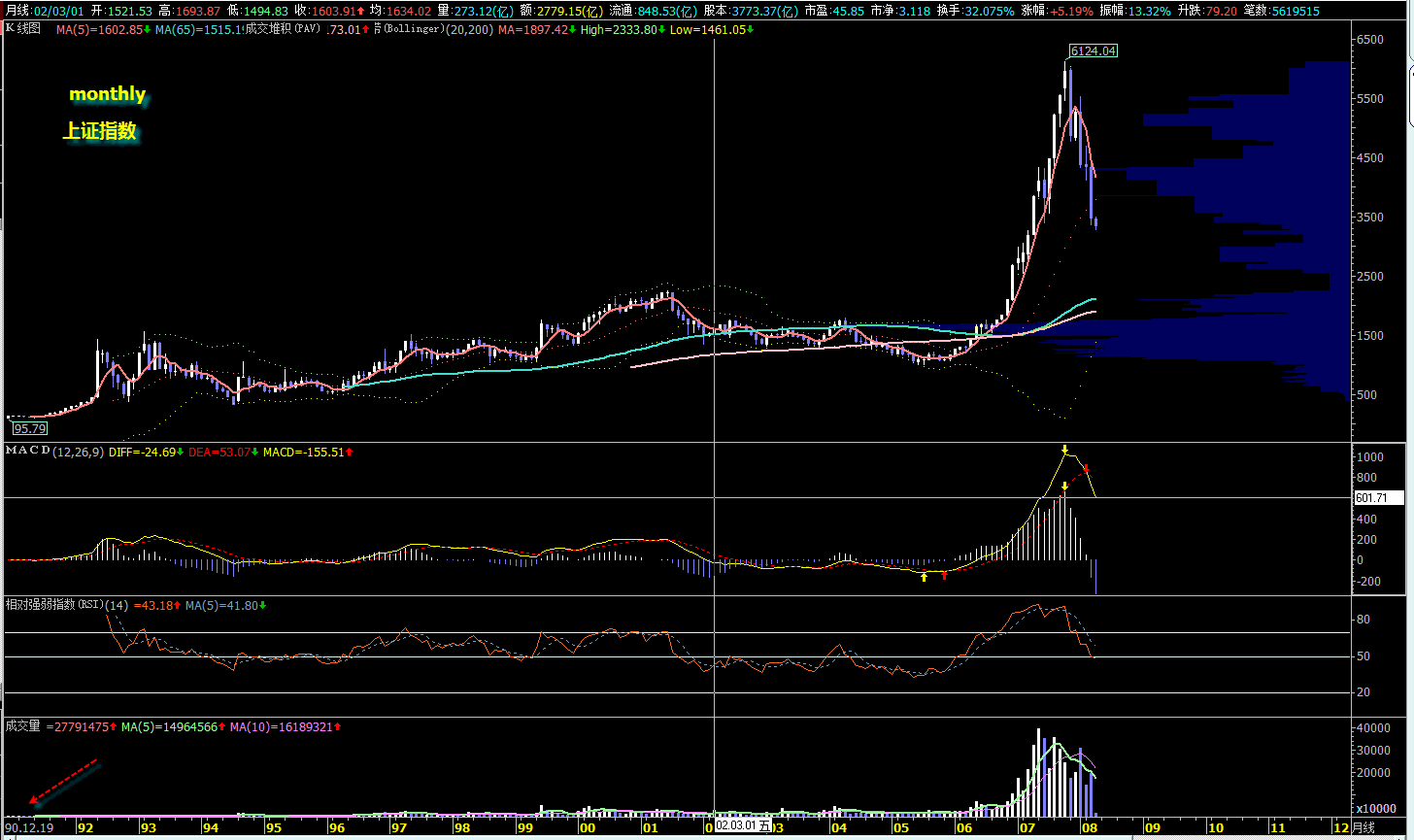Click year 08 on the time axis
The image size is (1414, 840).
(x=1090, y=827)
